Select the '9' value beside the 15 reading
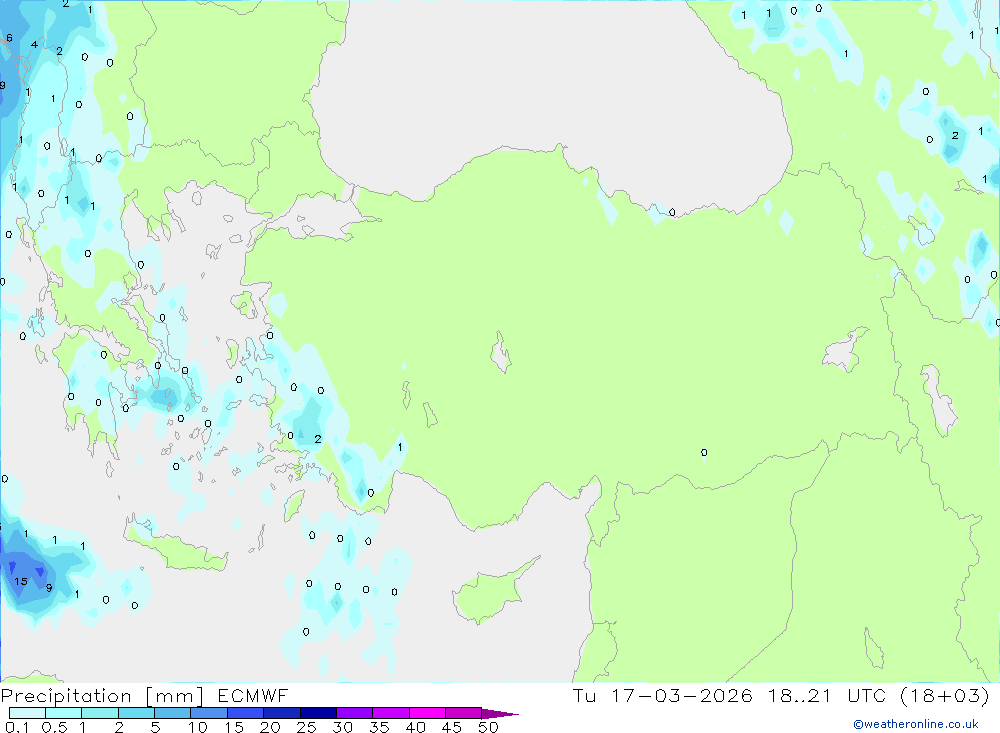1000x733 pixels. pos(49,588)
